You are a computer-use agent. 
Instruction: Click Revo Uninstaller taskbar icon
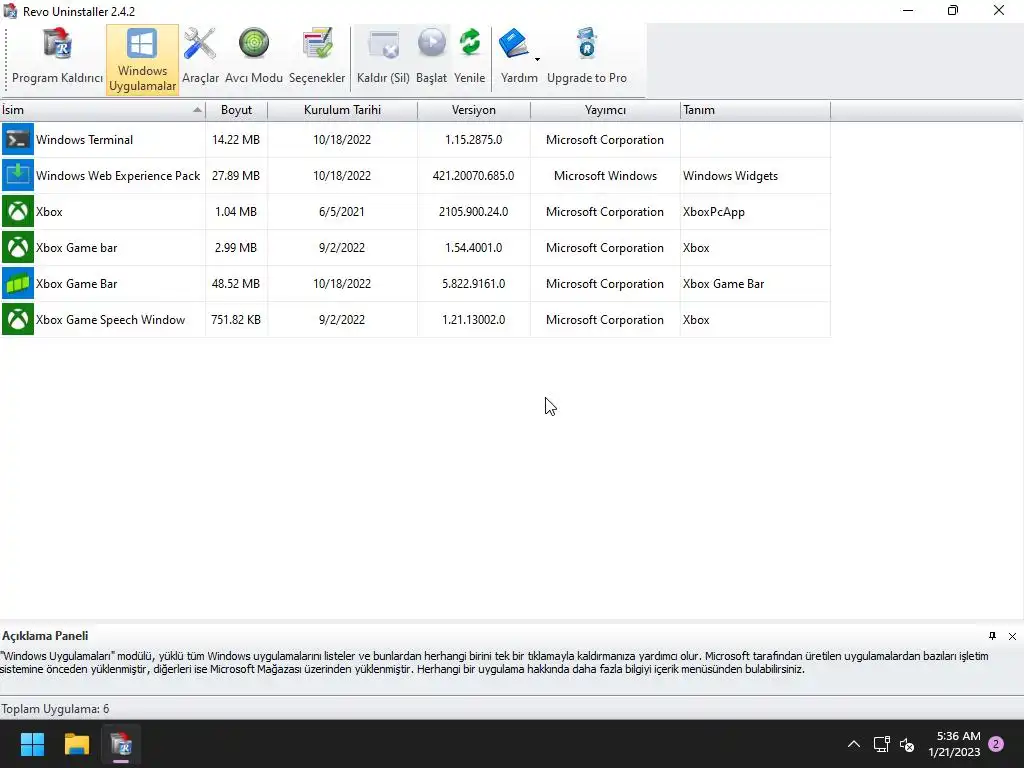[x=121, y=744]
